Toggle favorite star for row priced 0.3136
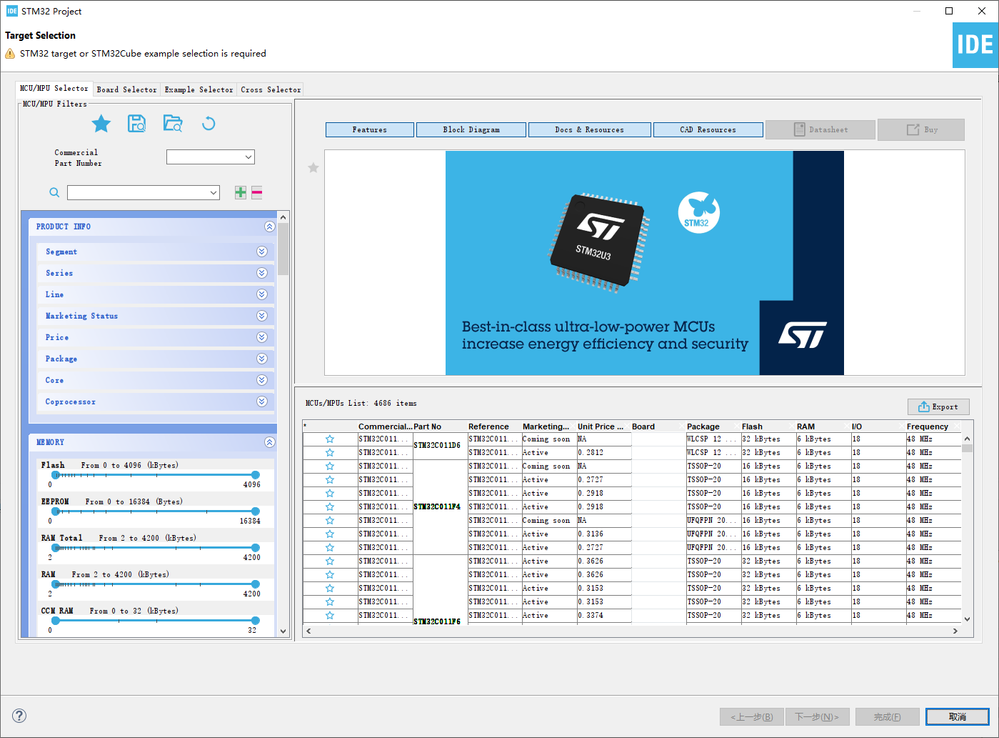This screenshot has height=738, width=999. coord(329,534)
